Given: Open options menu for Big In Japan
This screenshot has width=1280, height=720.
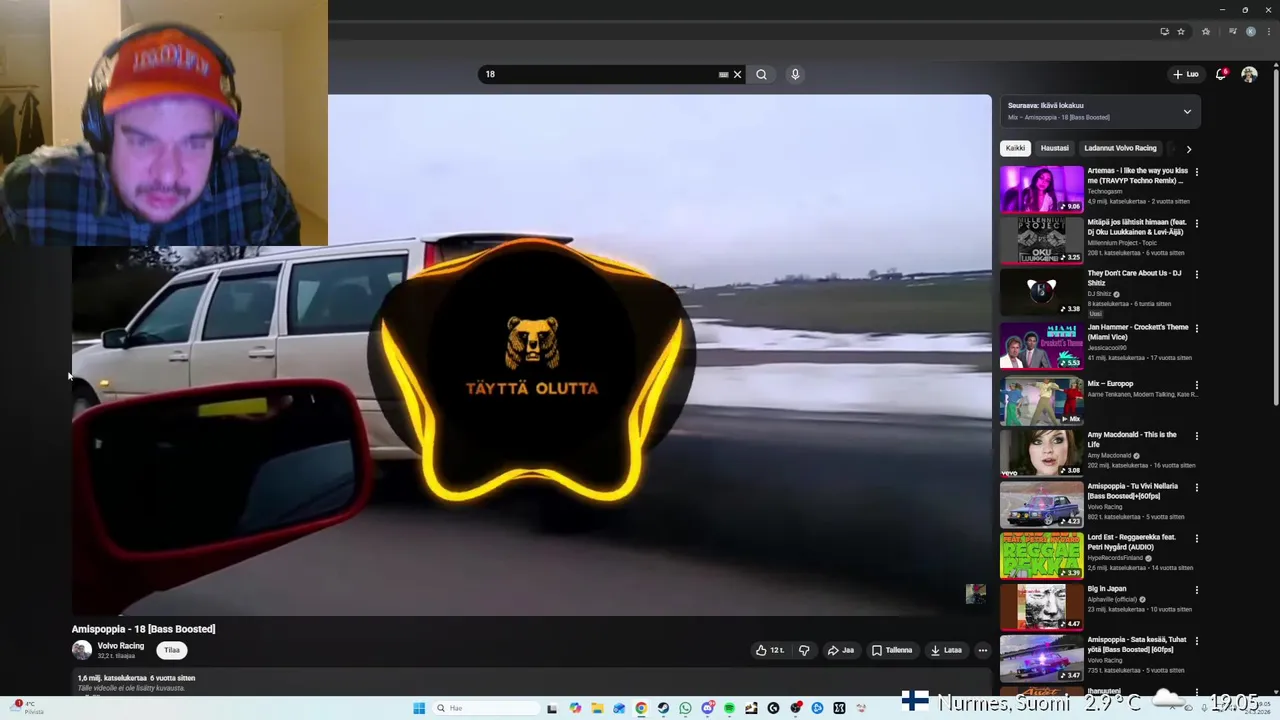Looking at the screenshot, I should point(1196,590).
